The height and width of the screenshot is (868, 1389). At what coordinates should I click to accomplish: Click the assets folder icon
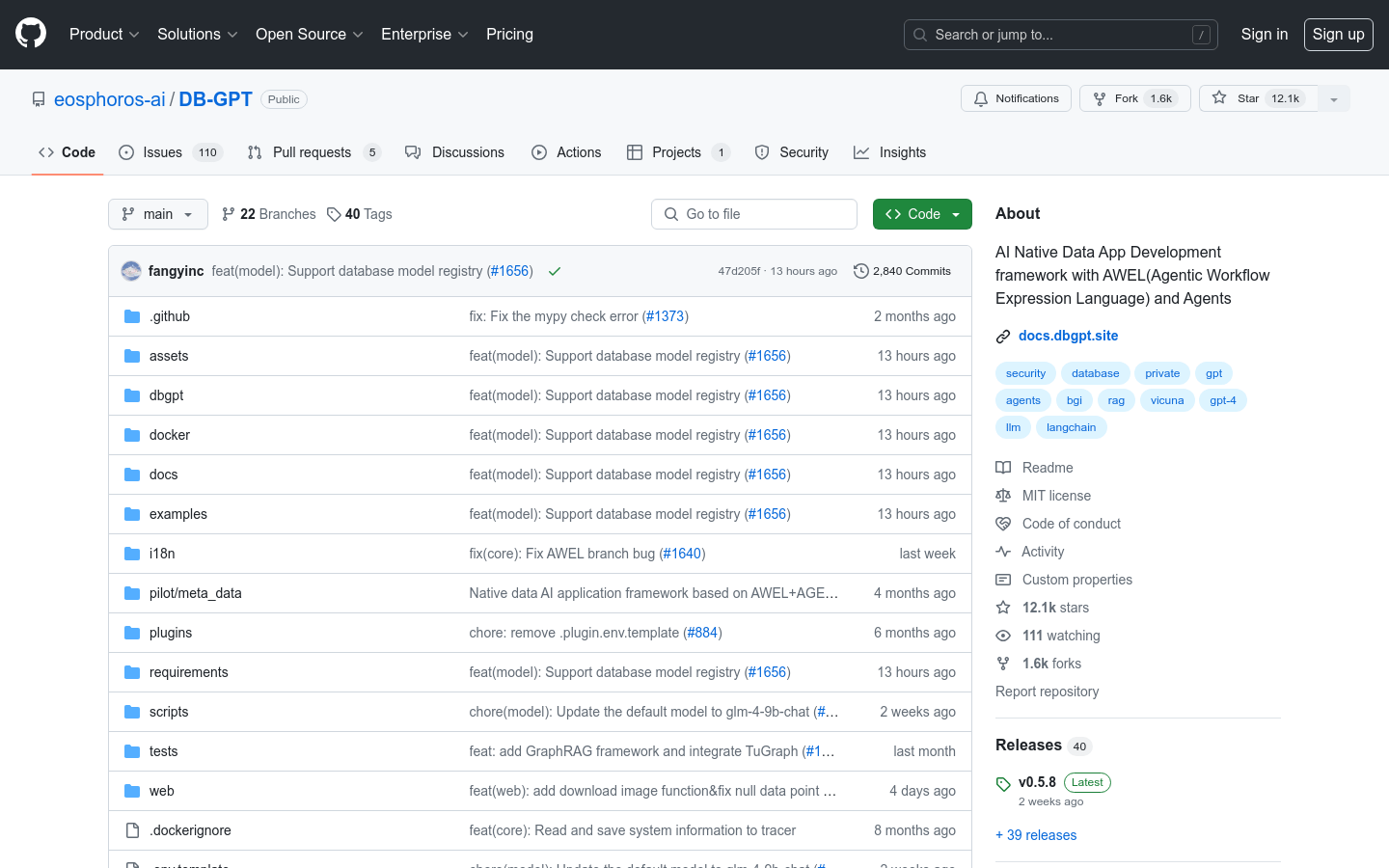132,356
